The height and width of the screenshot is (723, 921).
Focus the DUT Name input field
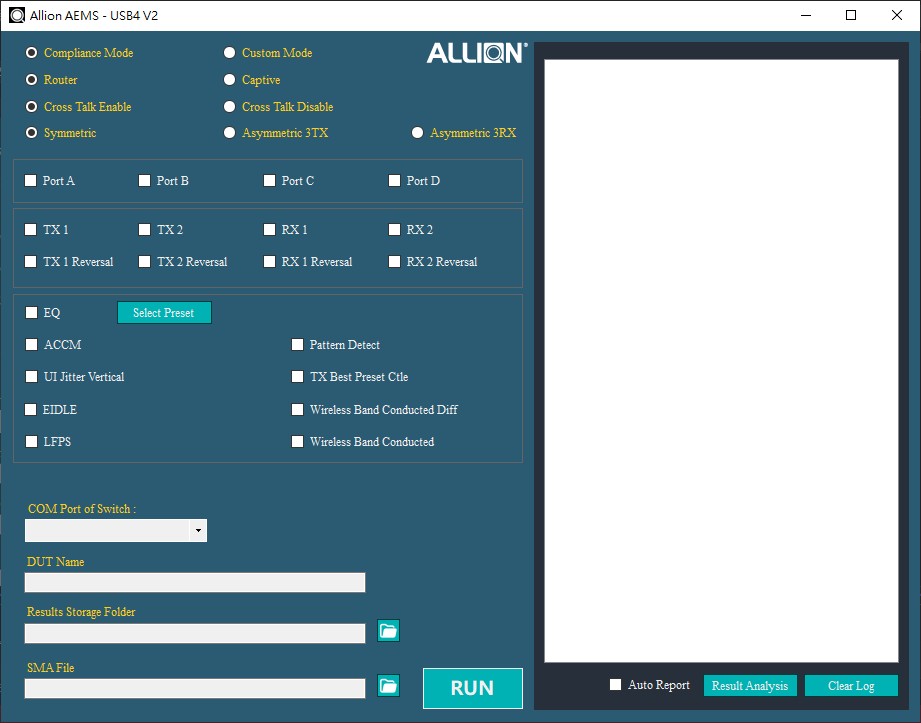click(x=195, y=583)
